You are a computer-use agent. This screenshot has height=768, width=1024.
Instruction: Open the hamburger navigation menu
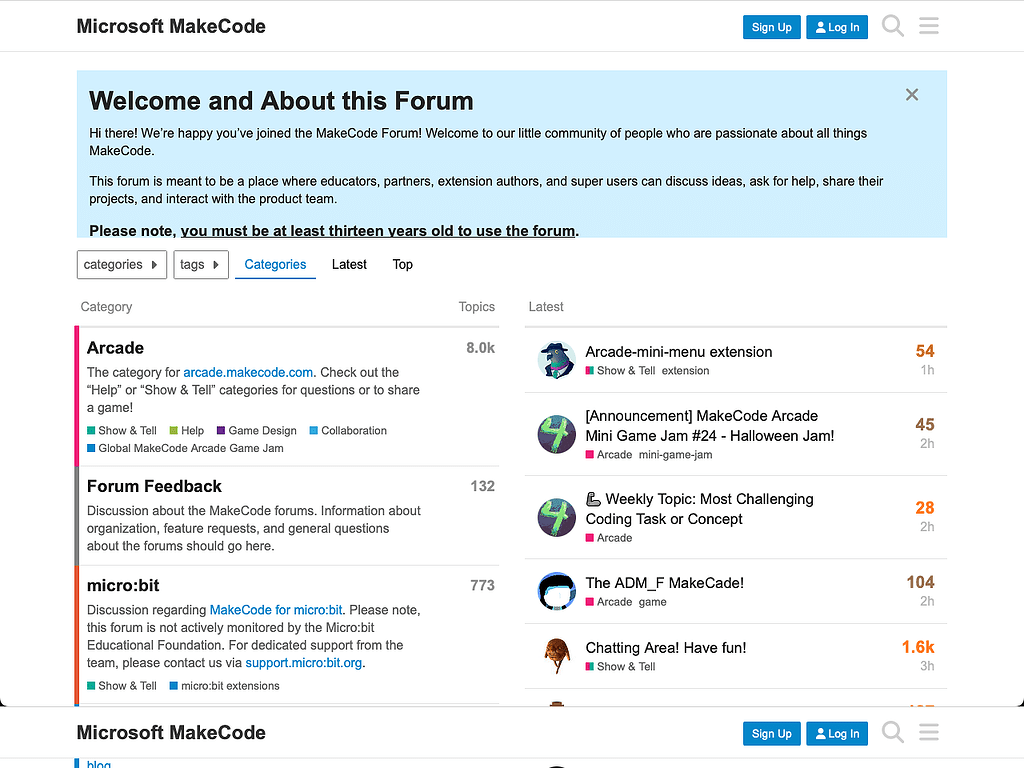click(929, 26)
